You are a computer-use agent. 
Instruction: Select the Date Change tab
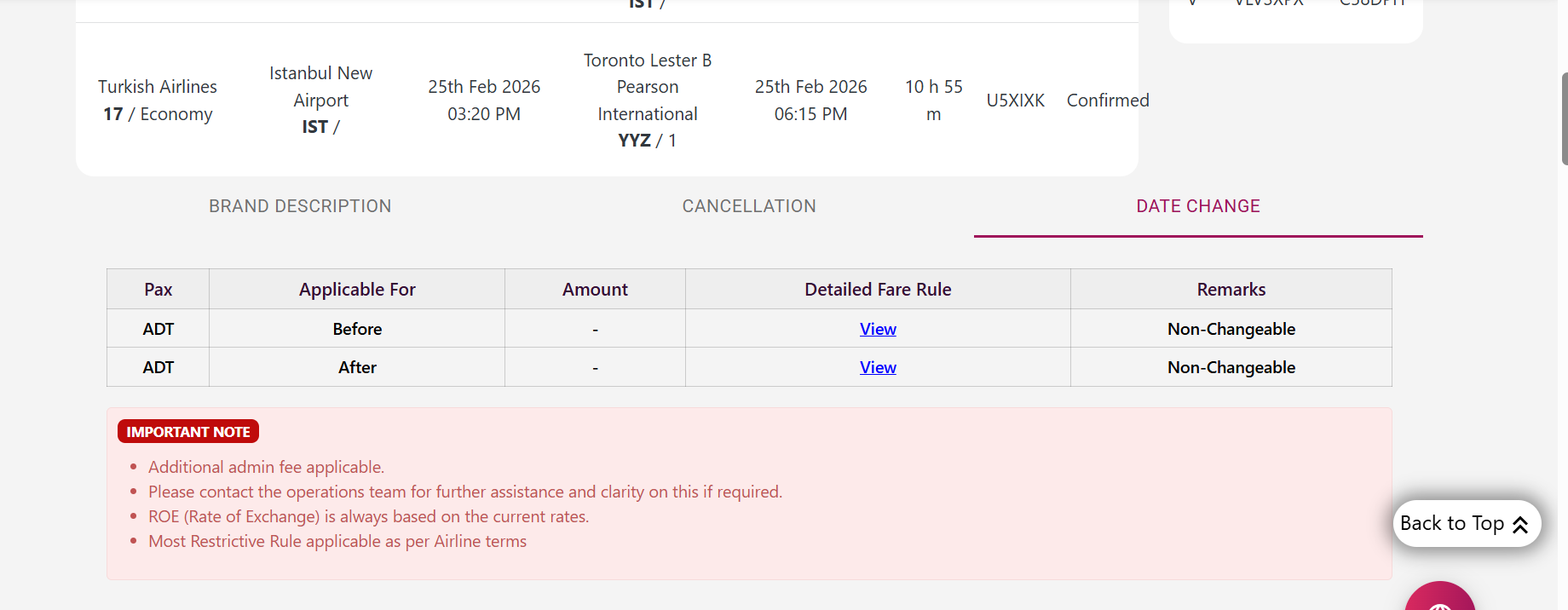coord(1197,206)
